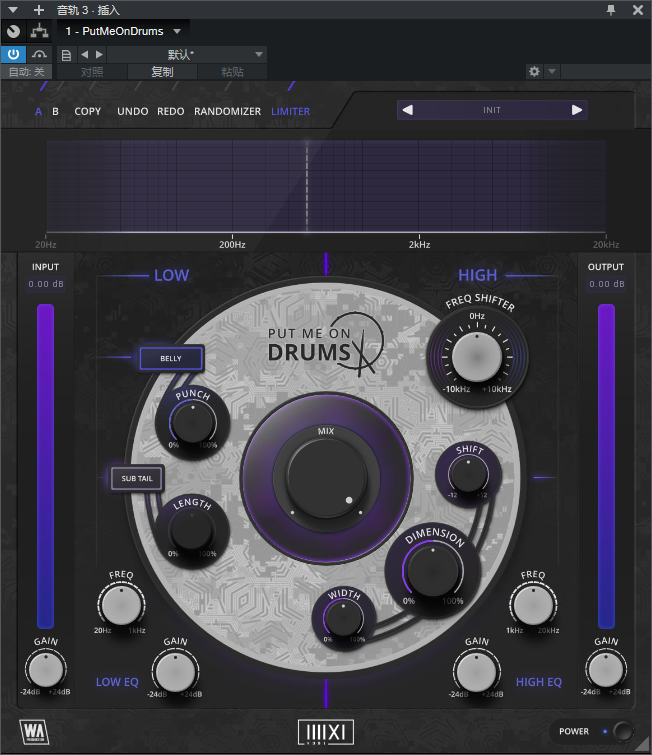Click the INPUT 0.00 dB value field
652x755 pixels.
(x=46, y=284)
